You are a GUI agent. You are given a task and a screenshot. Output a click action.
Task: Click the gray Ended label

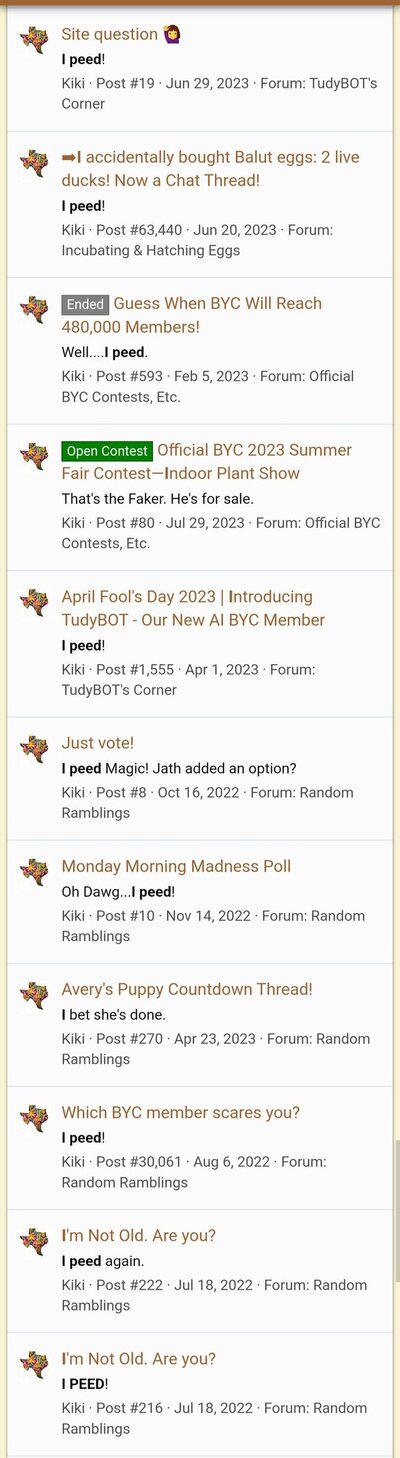85,304
